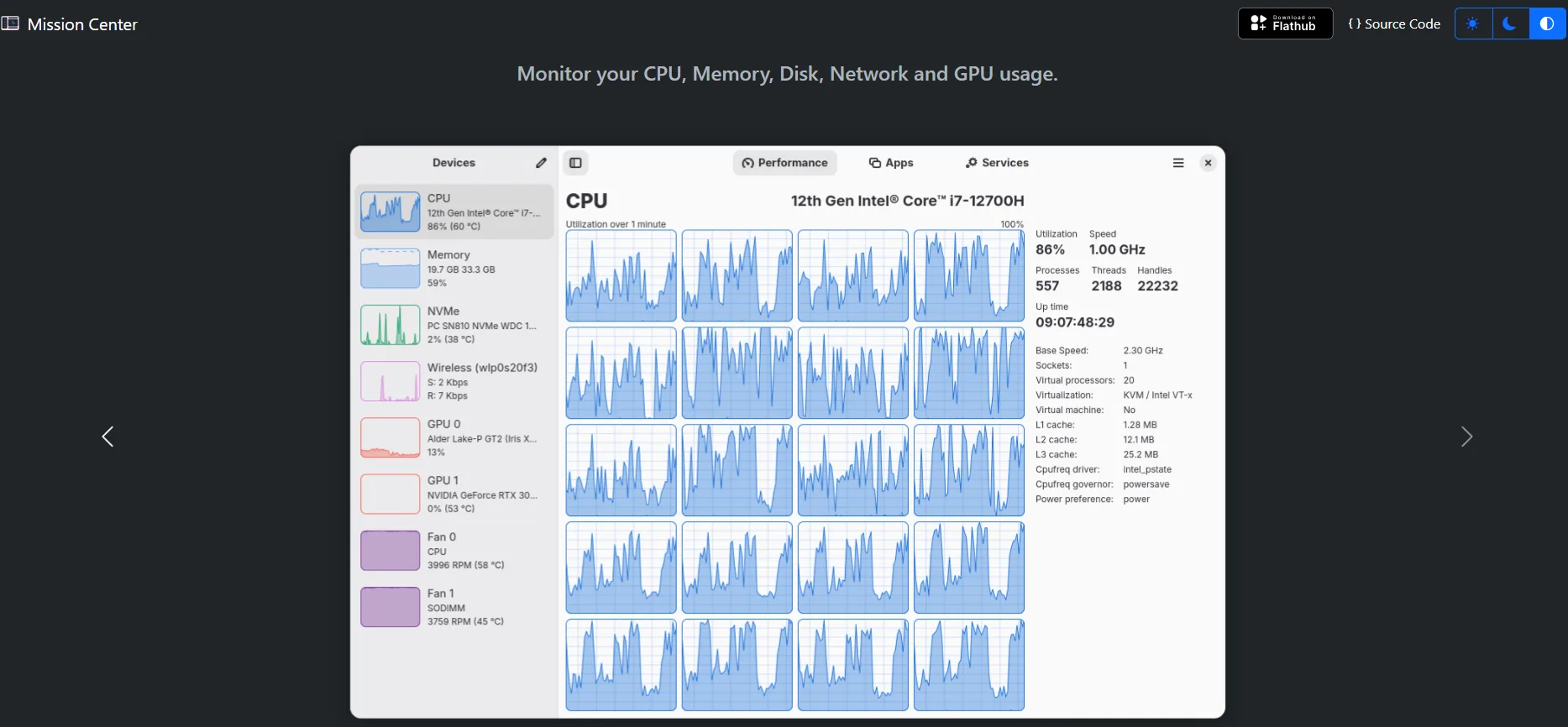This screenshot has width=1568, height=727.
Task: Click the pencil edit icon beside Devices
Action: coord(541,163)
